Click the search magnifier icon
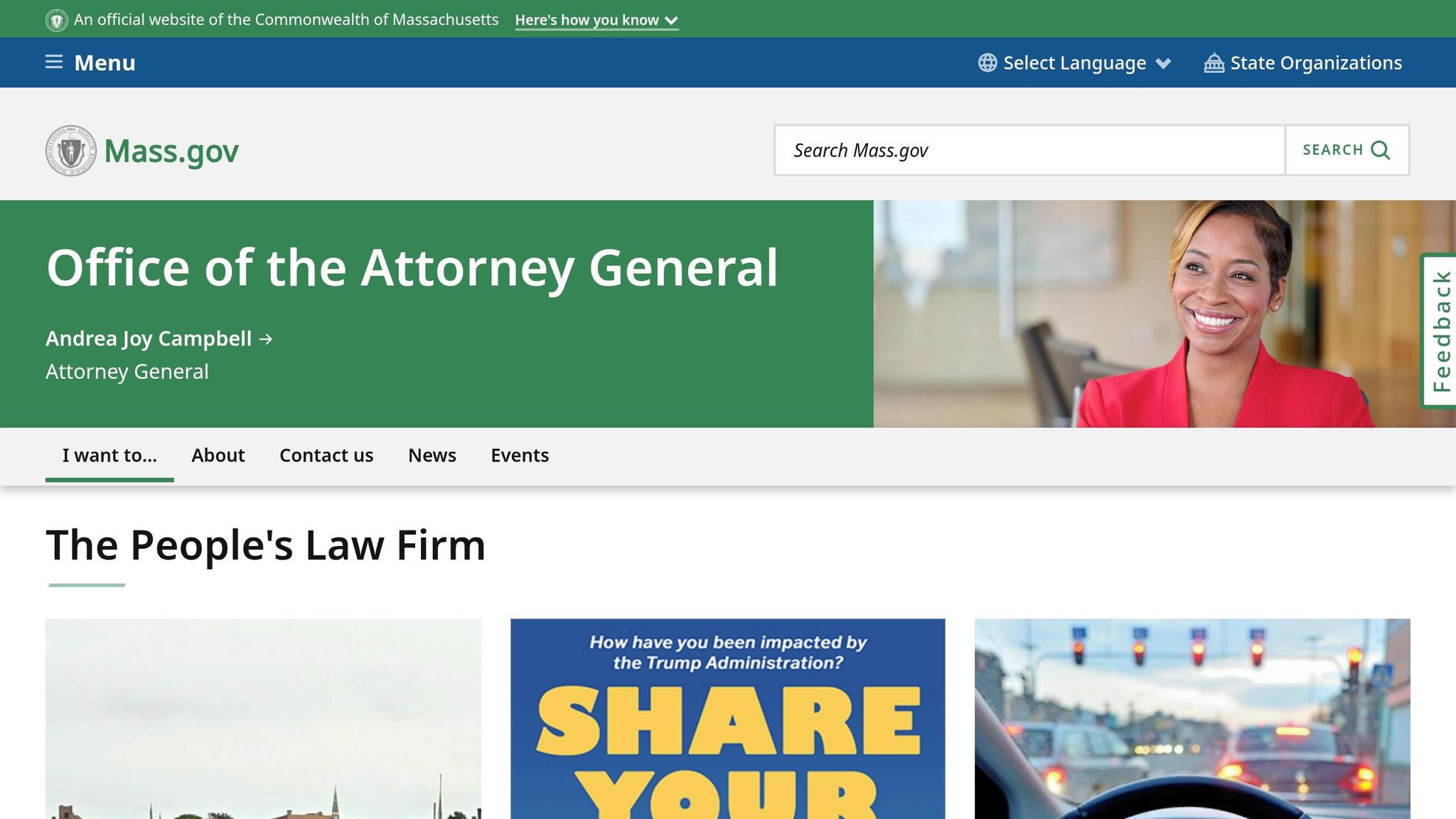Viewport: 1456px width, 819px height. [x=1380, y=150]
